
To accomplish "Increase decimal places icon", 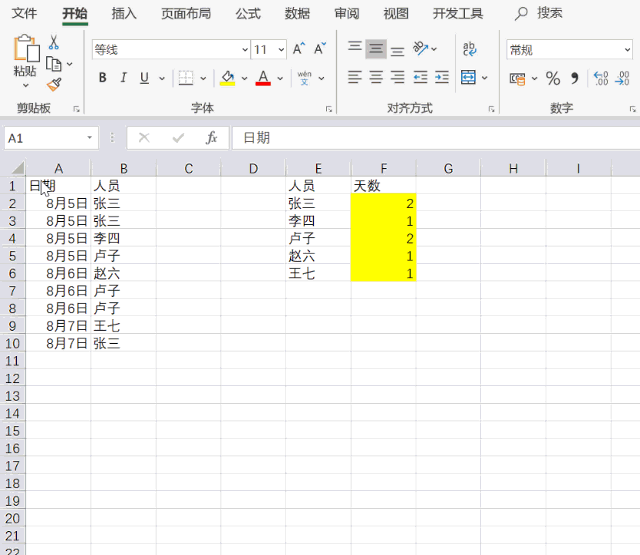I will (601, 78).
